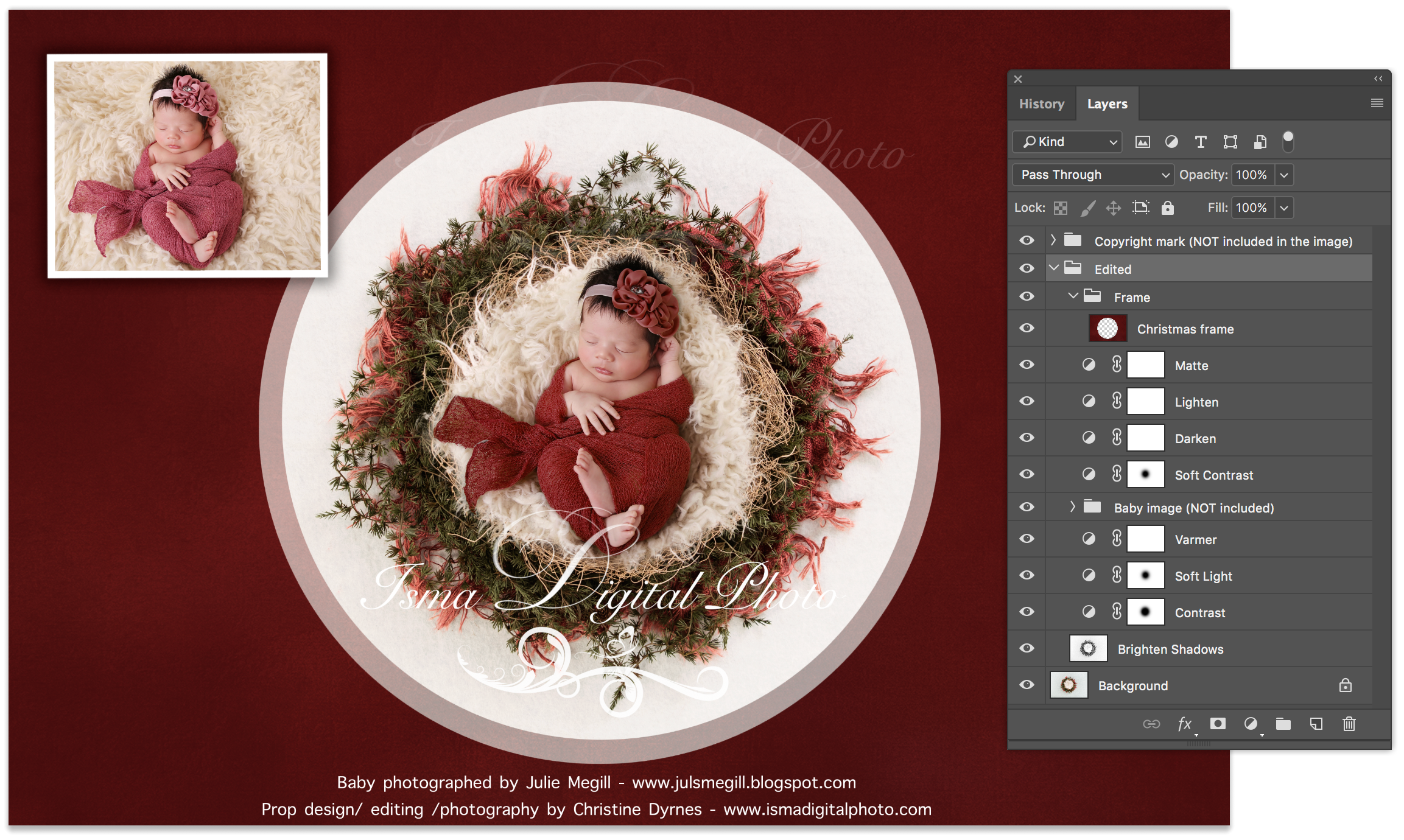This screenshot has width=1404, height=840.
Task: Click the original baby photo inset
Action: coord(188,166)
